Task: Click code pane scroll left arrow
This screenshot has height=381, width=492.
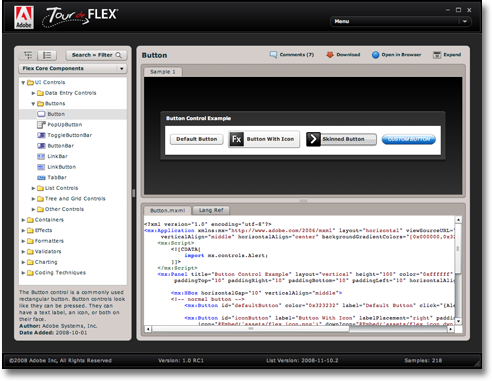Action: click(x=148, y=329)
